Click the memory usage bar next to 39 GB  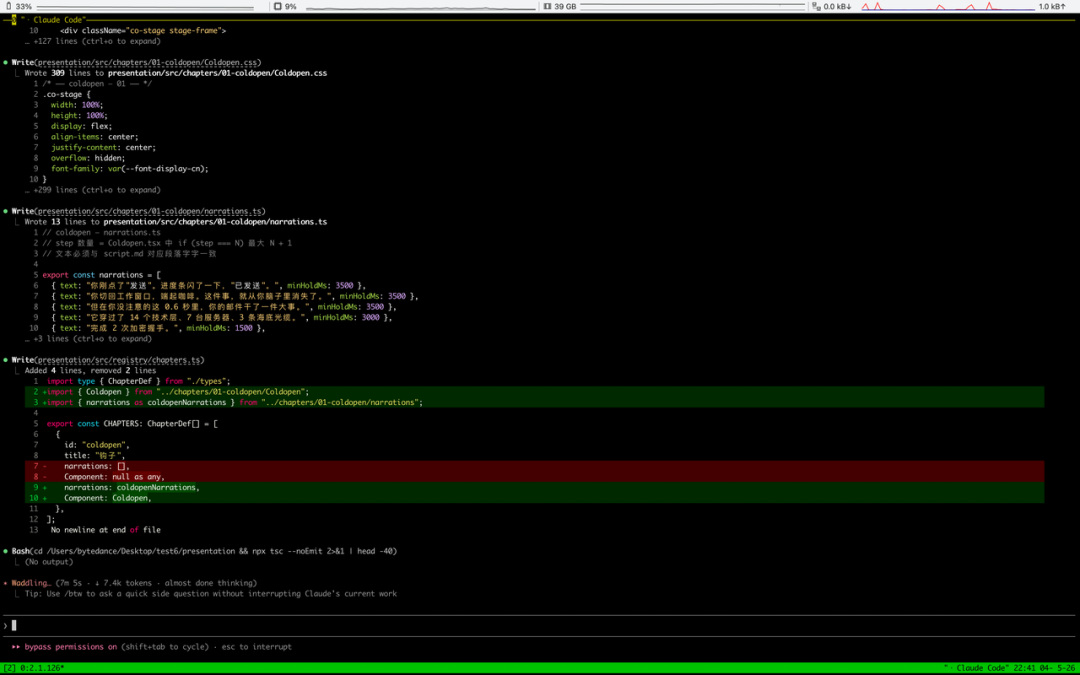tap(693, 6)
